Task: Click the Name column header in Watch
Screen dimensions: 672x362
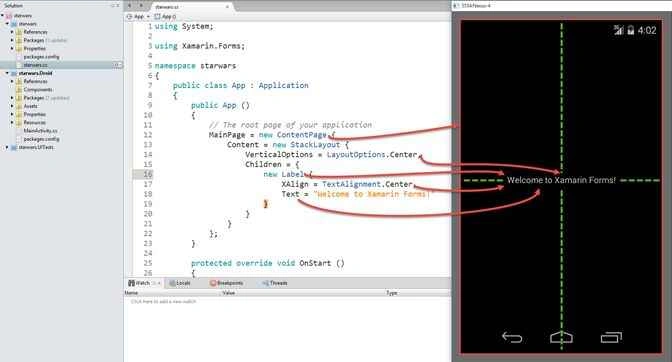Action: click(x=131, y=293)
